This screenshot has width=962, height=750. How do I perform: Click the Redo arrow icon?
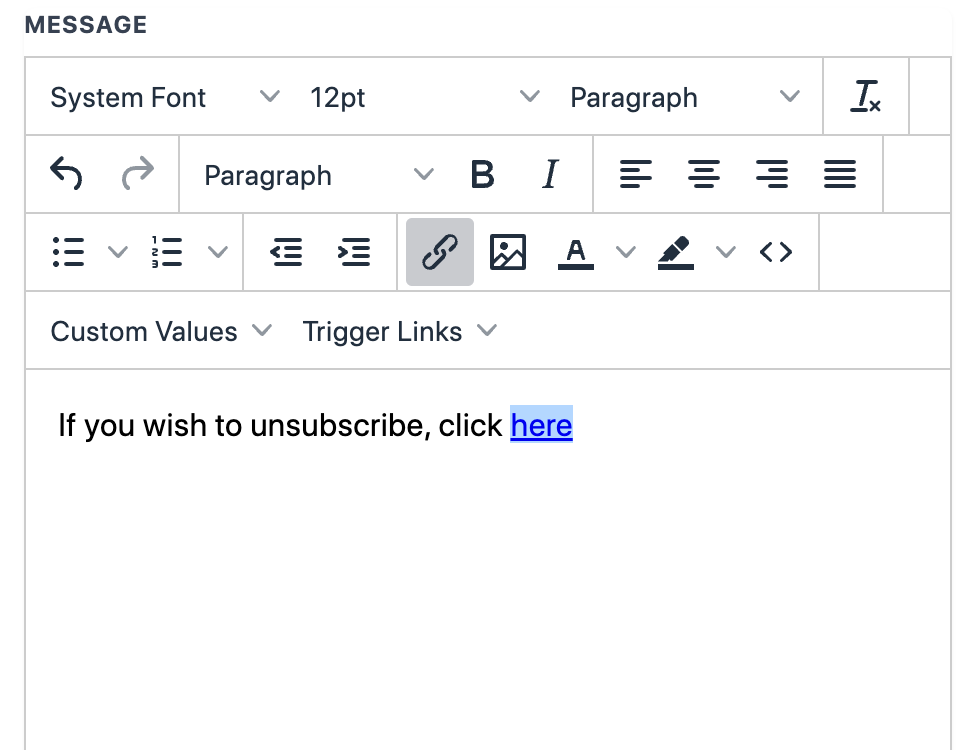137,174
